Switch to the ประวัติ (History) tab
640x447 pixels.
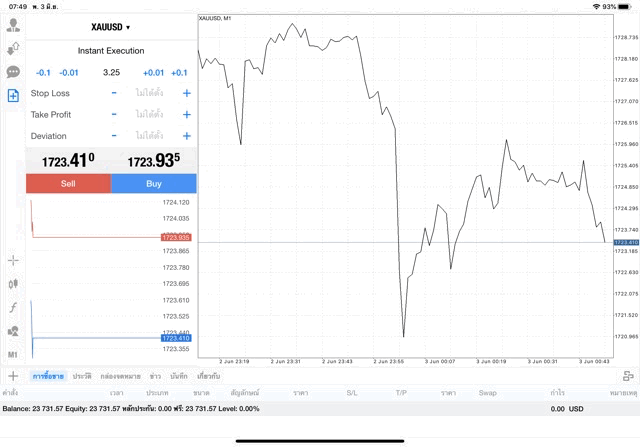(x=82, y=376)
